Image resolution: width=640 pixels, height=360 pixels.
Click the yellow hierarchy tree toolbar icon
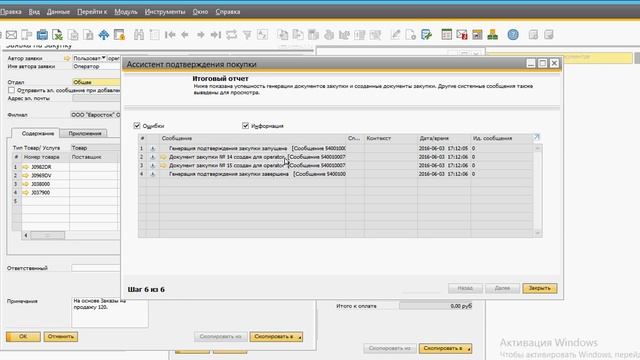point(493,35)
